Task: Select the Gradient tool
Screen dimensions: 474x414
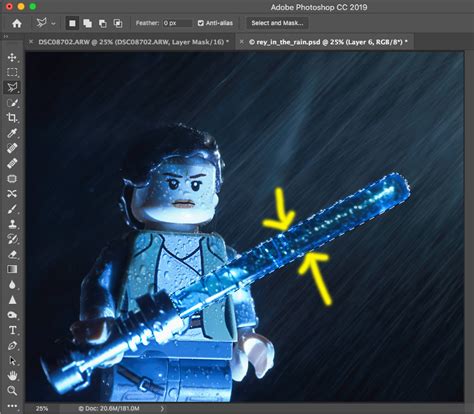Action: click(x=12, y=269)
